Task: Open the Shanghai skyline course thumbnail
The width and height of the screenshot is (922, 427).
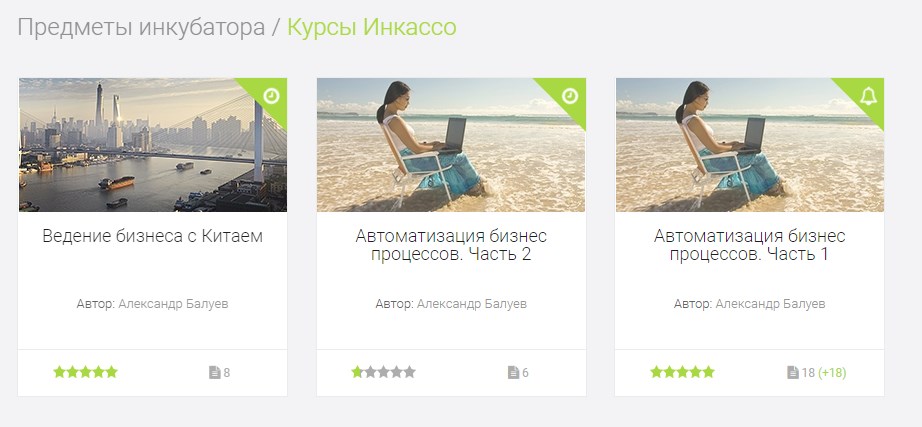Action: (153, 145)
